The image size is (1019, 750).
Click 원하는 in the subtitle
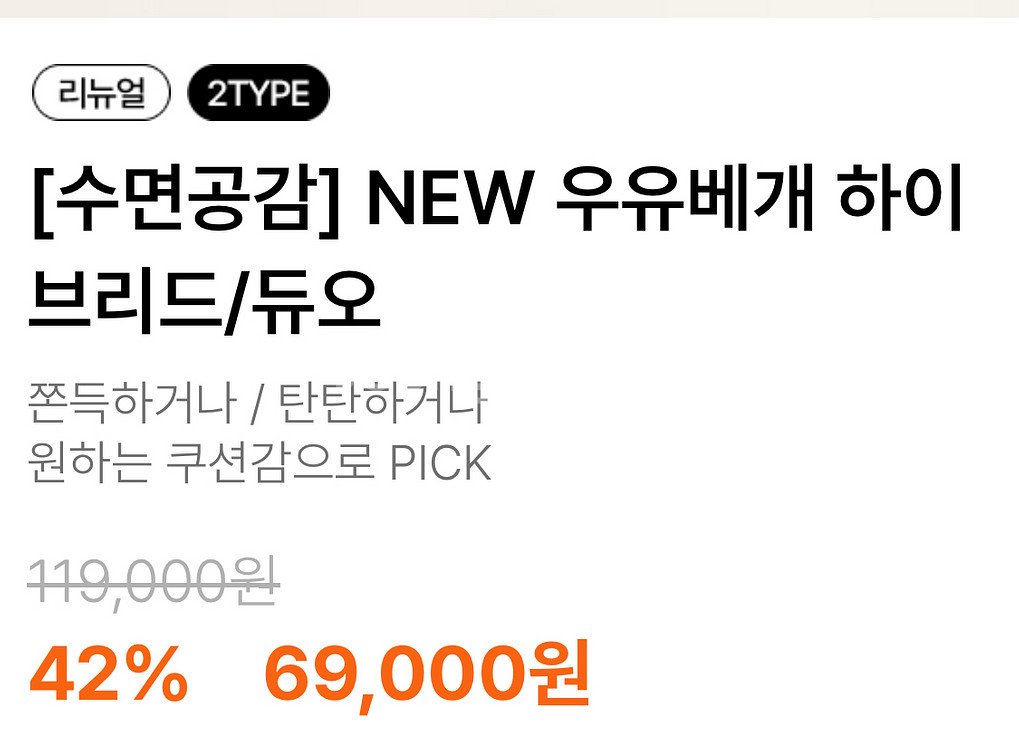(x=90, y=462)
